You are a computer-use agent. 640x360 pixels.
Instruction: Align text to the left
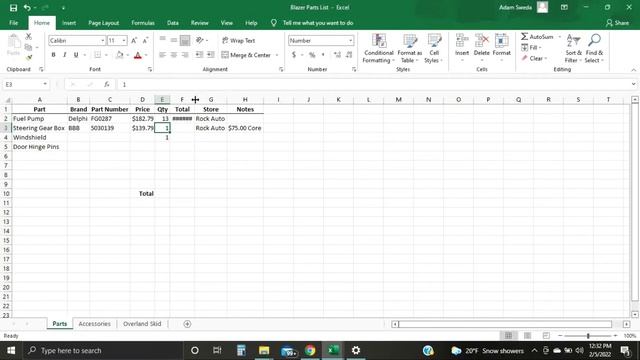coord(162,55)
